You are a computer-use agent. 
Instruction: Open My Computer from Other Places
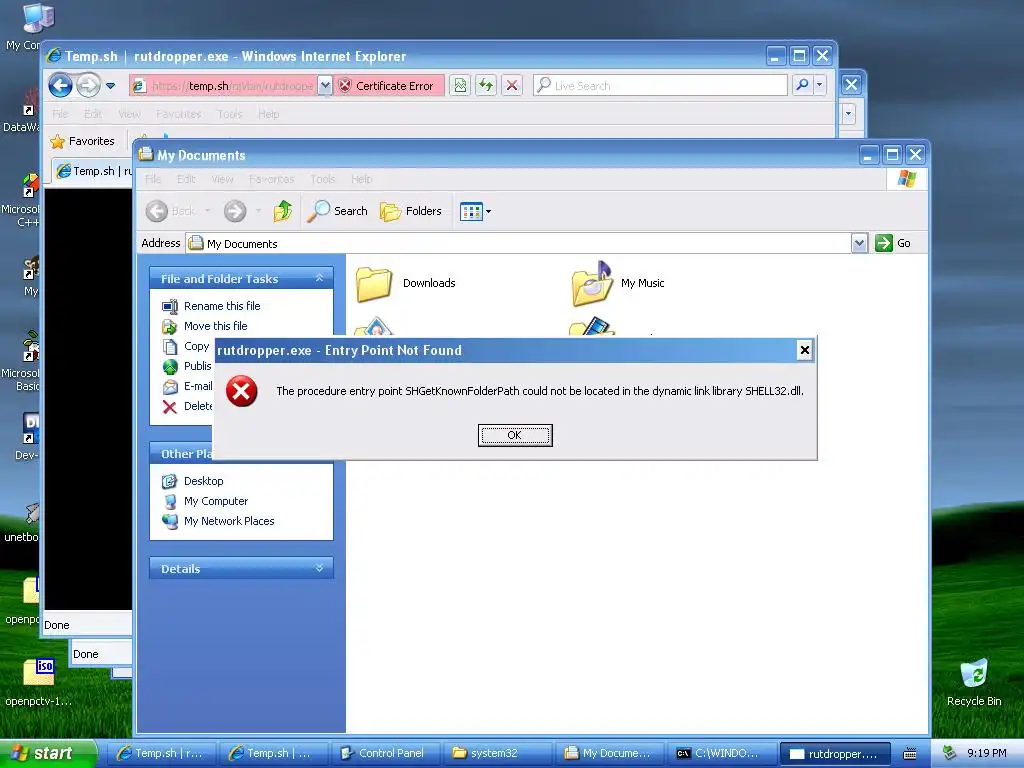pyautogui.click(x=216, y=501)
